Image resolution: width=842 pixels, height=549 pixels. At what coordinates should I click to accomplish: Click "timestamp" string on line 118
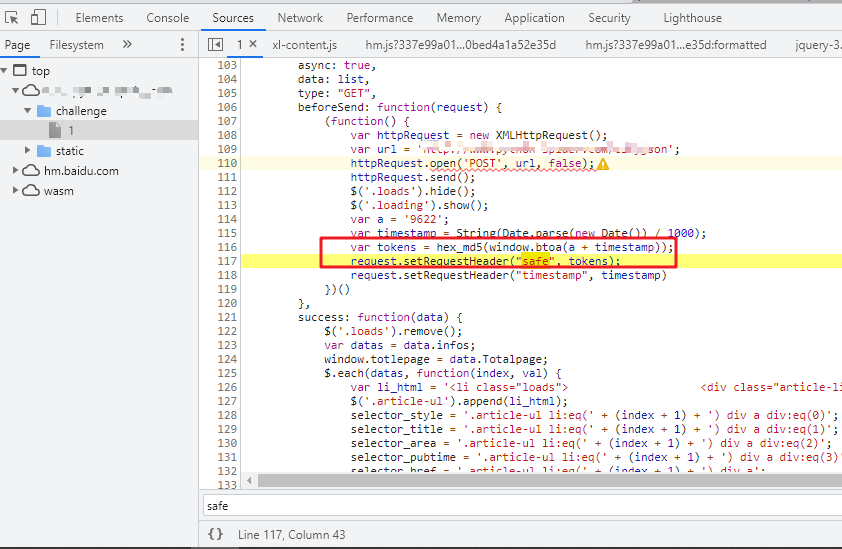[x=551, y=275]
